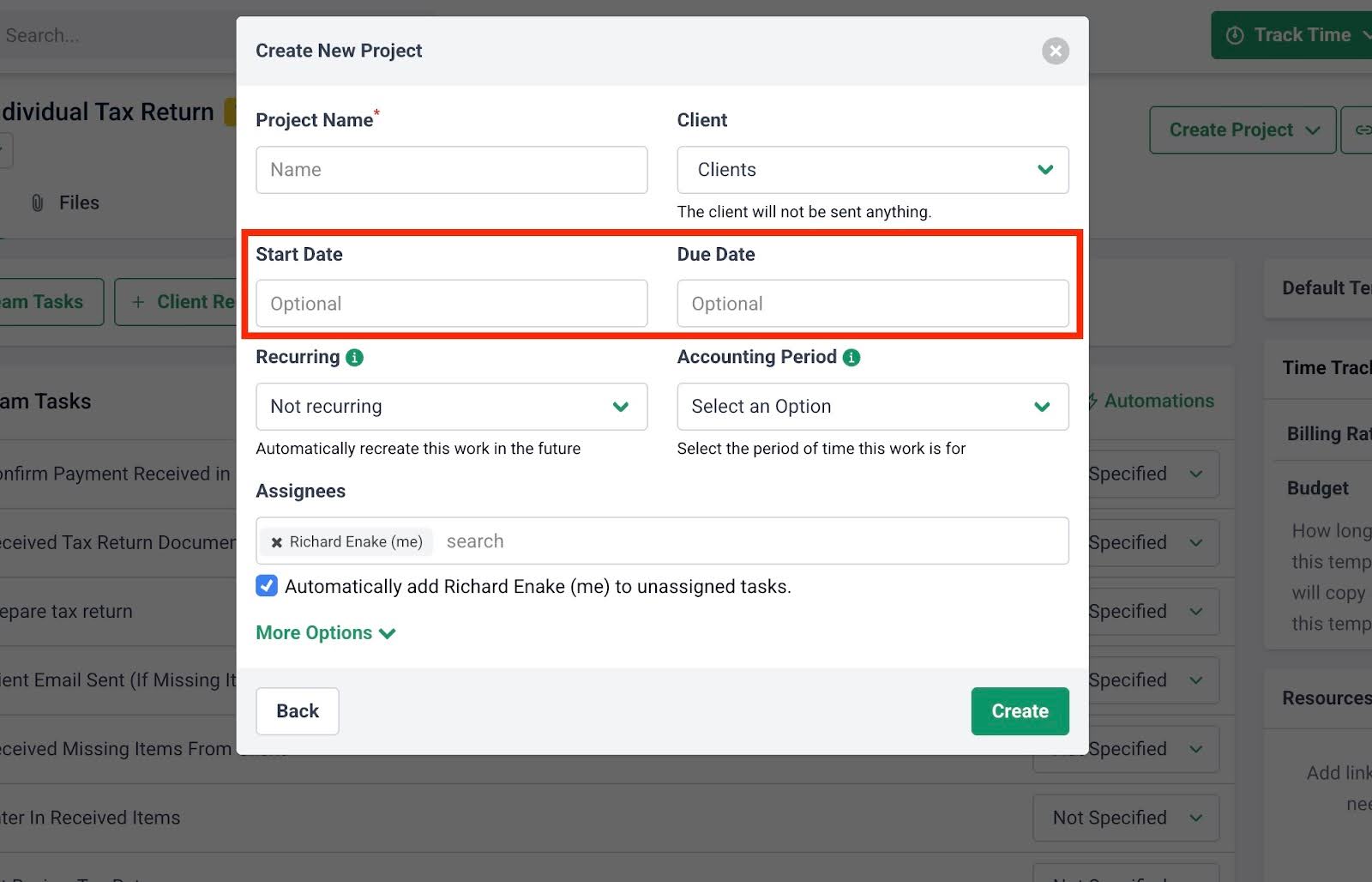Open Automations via the lightning bolt icon

coord(1092,401)
